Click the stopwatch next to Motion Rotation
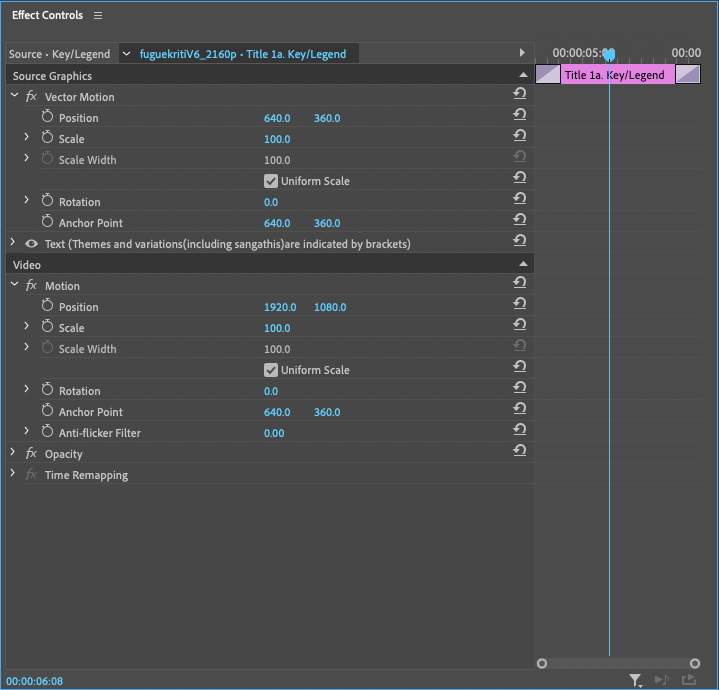 (47, 391)
